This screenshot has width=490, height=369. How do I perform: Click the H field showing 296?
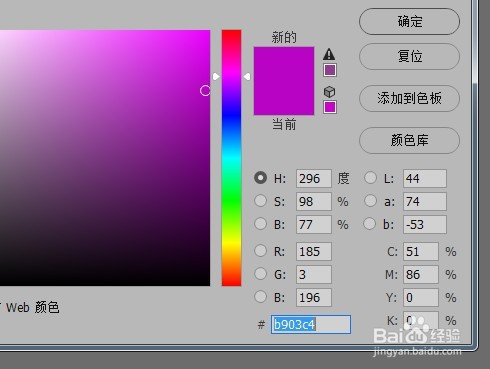[314, 178]
